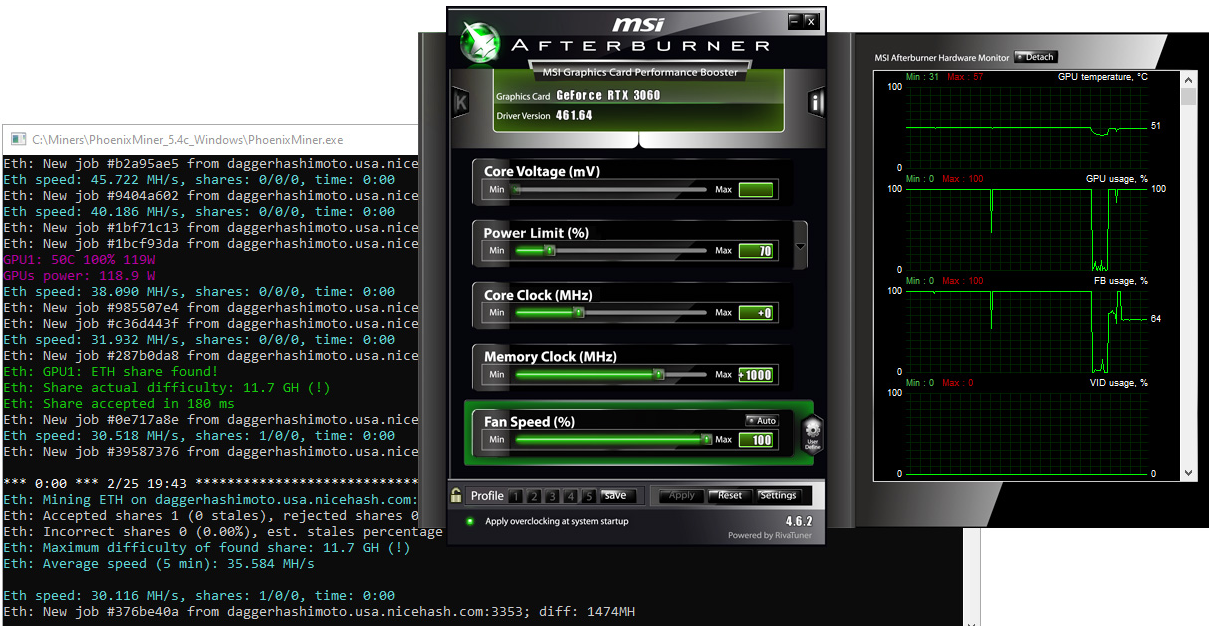The width and height of the screenshot is (1209, 626).
Task: Click the profile lock padlock icon
Action: click(456, 495)
